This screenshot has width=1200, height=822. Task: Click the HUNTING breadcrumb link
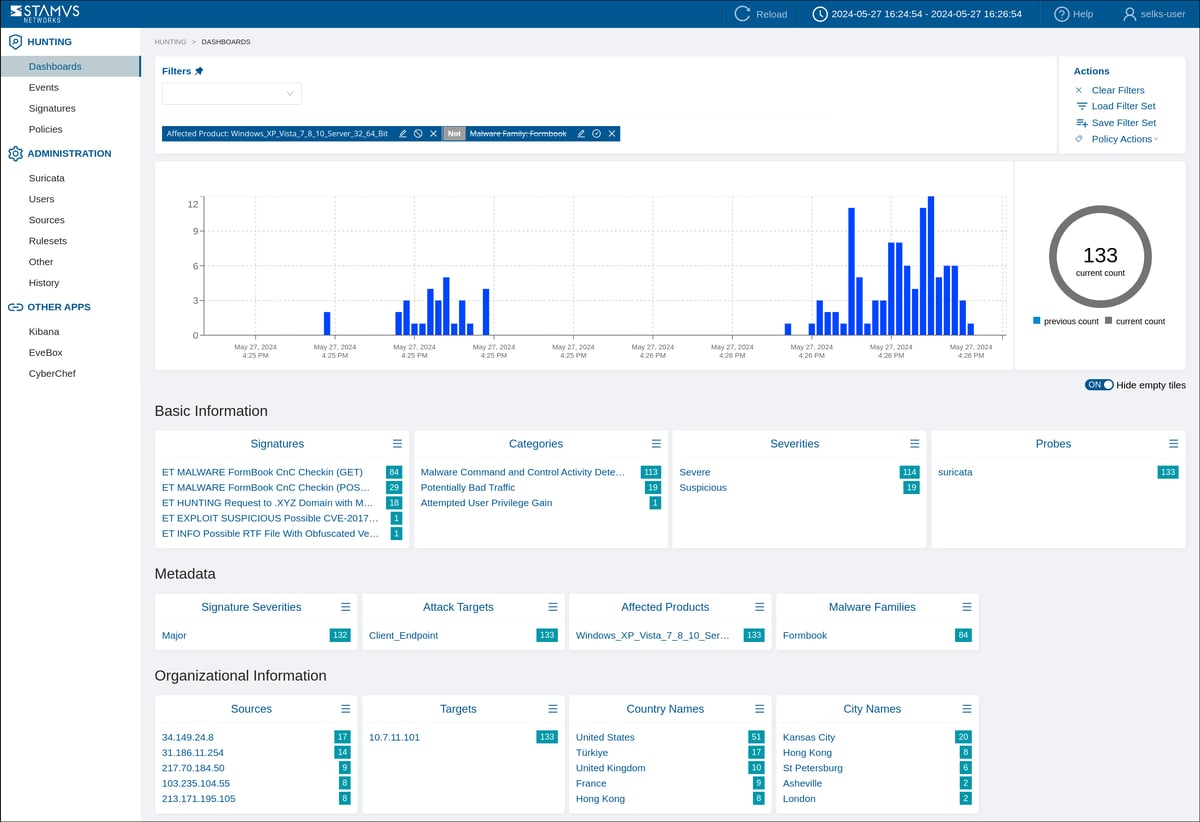(x=170, y=42)
